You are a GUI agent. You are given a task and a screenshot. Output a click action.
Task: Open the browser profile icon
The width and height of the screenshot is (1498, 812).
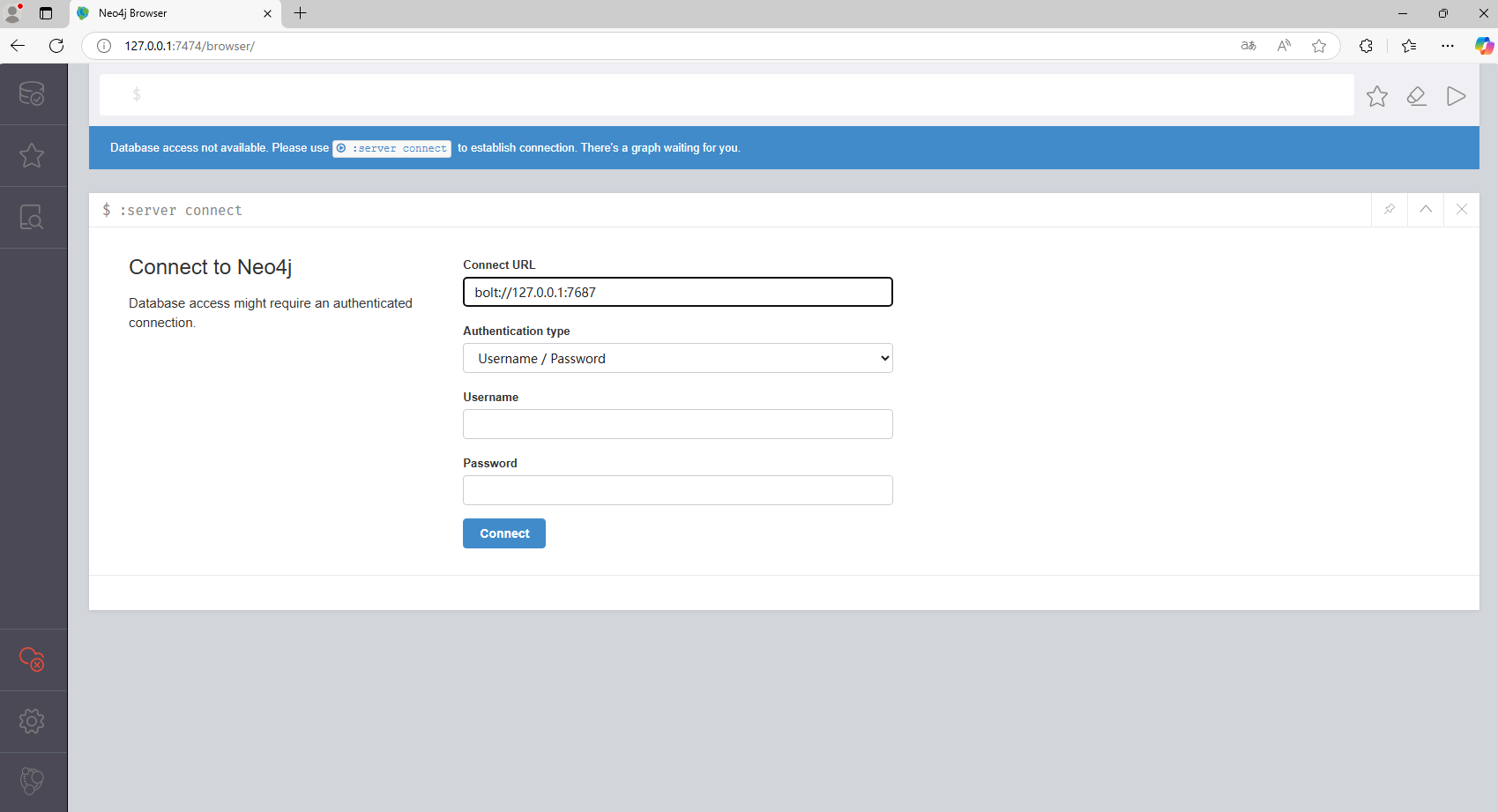[x=13, y=13]
